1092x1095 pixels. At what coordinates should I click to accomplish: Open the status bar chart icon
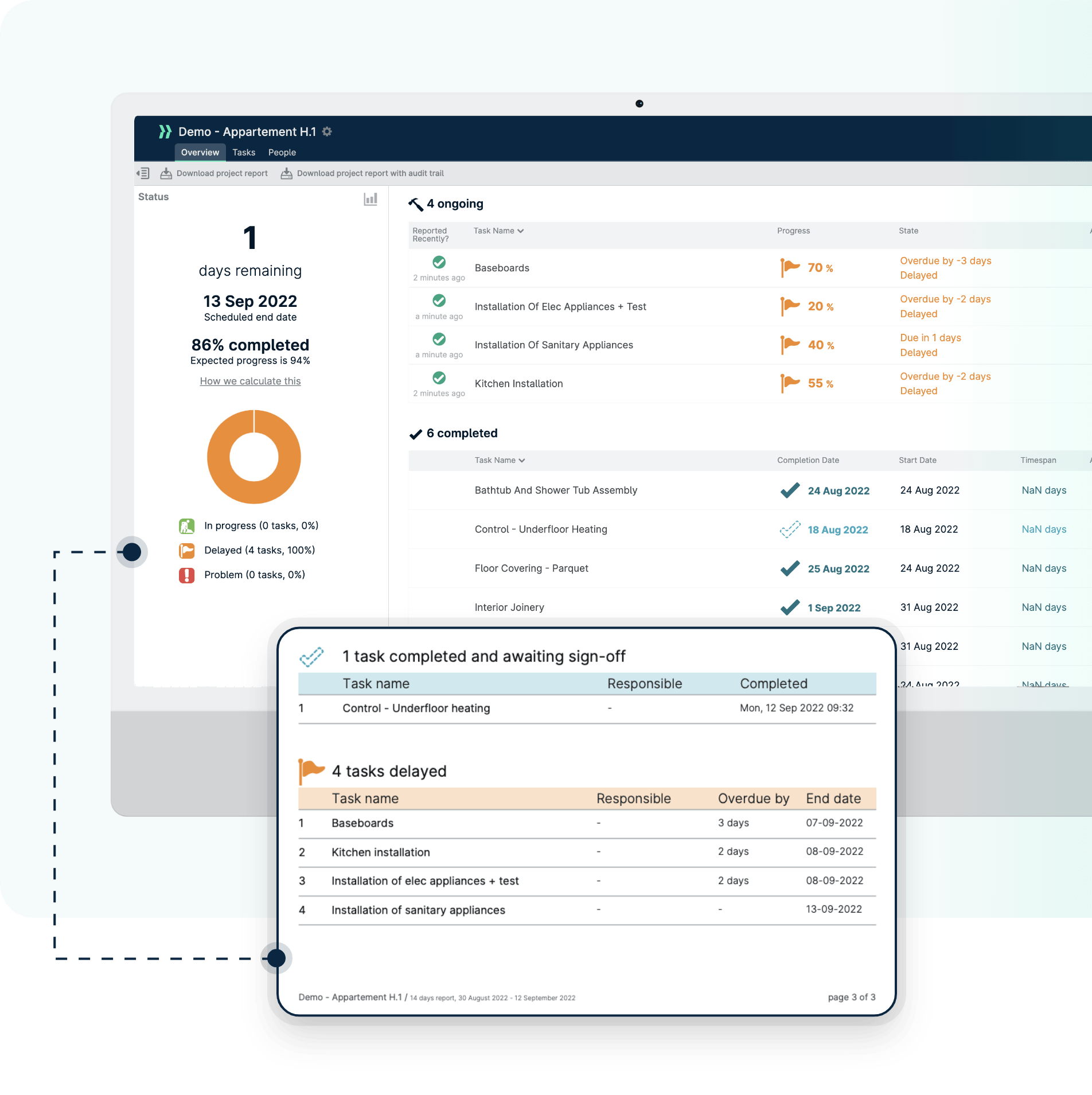click(x=370, y=199)
